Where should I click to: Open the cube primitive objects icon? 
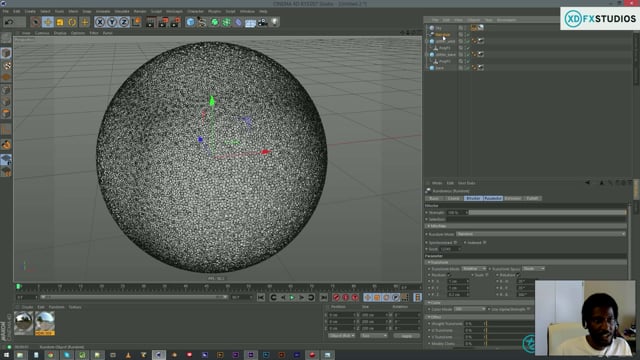(190, 22)
